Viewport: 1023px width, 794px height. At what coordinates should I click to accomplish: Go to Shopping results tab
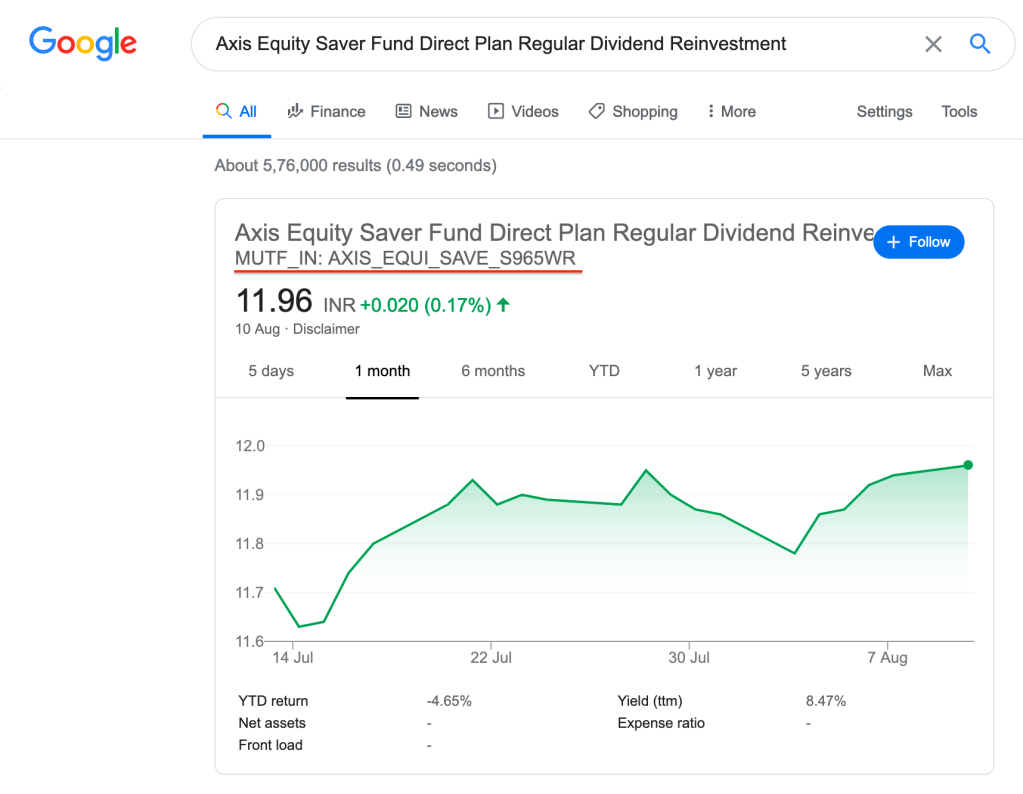pos(633,112)
